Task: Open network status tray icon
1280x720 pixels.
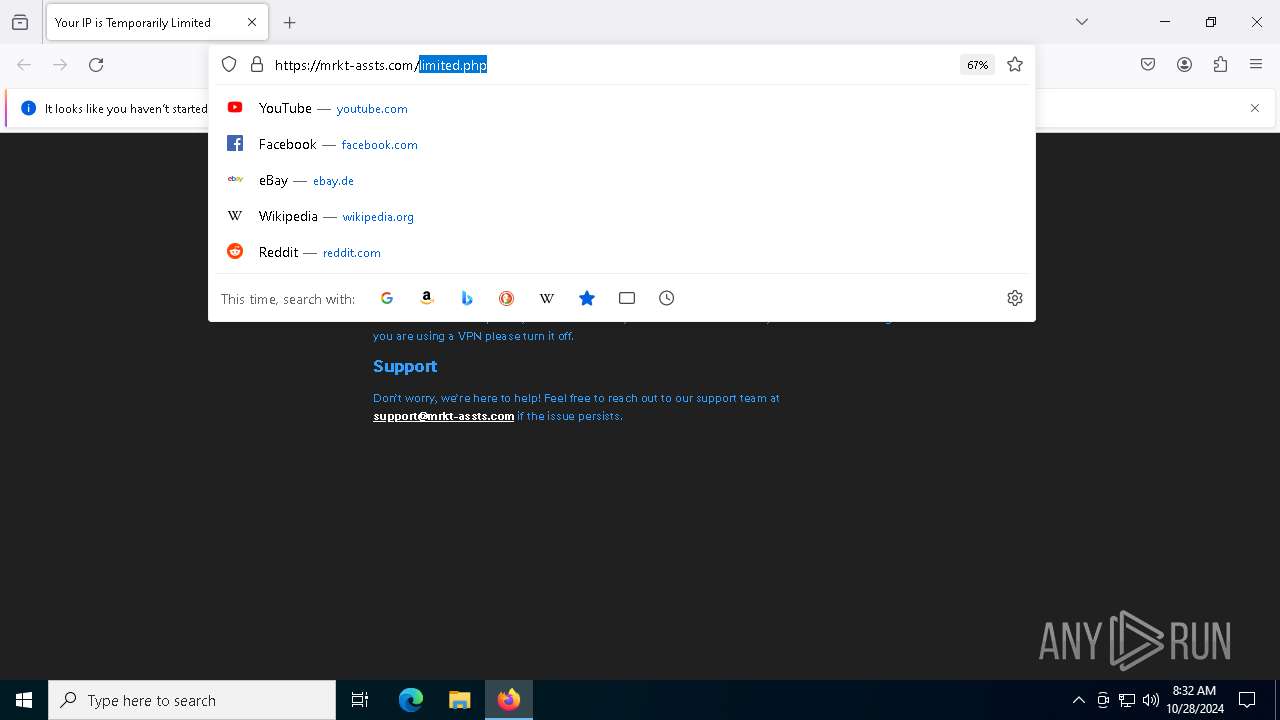Action: tap(1127, 700)
